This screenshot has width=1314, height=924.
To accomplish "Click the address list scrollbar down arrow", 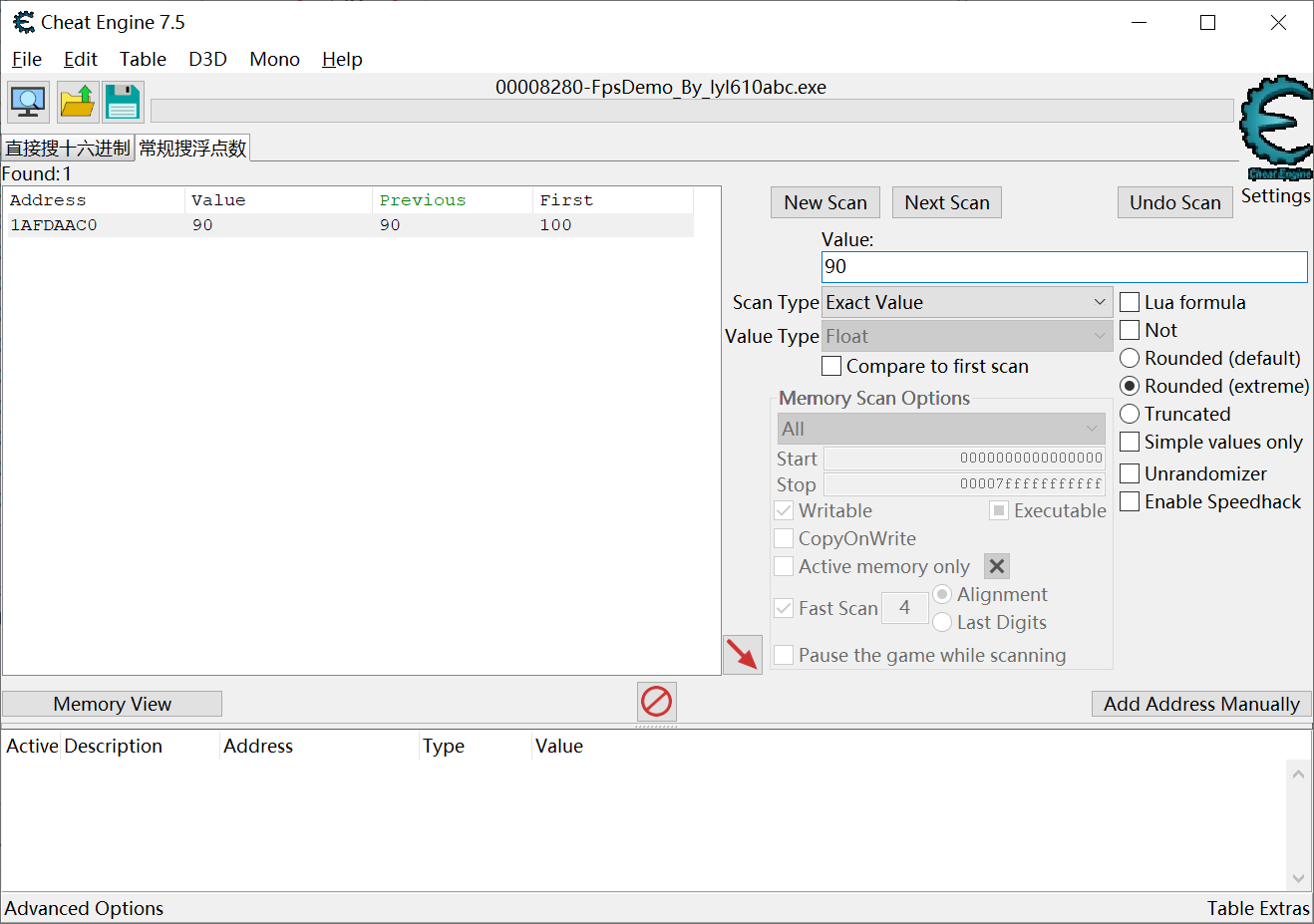I will 1298,878.
